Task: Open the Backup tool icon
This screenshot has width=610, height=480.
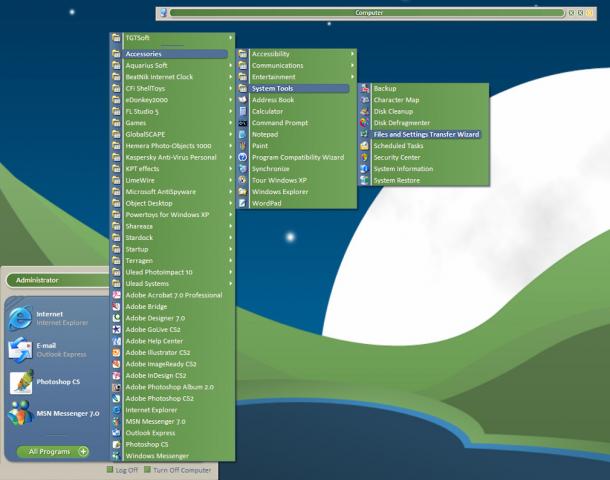Action: coord(365,88)
